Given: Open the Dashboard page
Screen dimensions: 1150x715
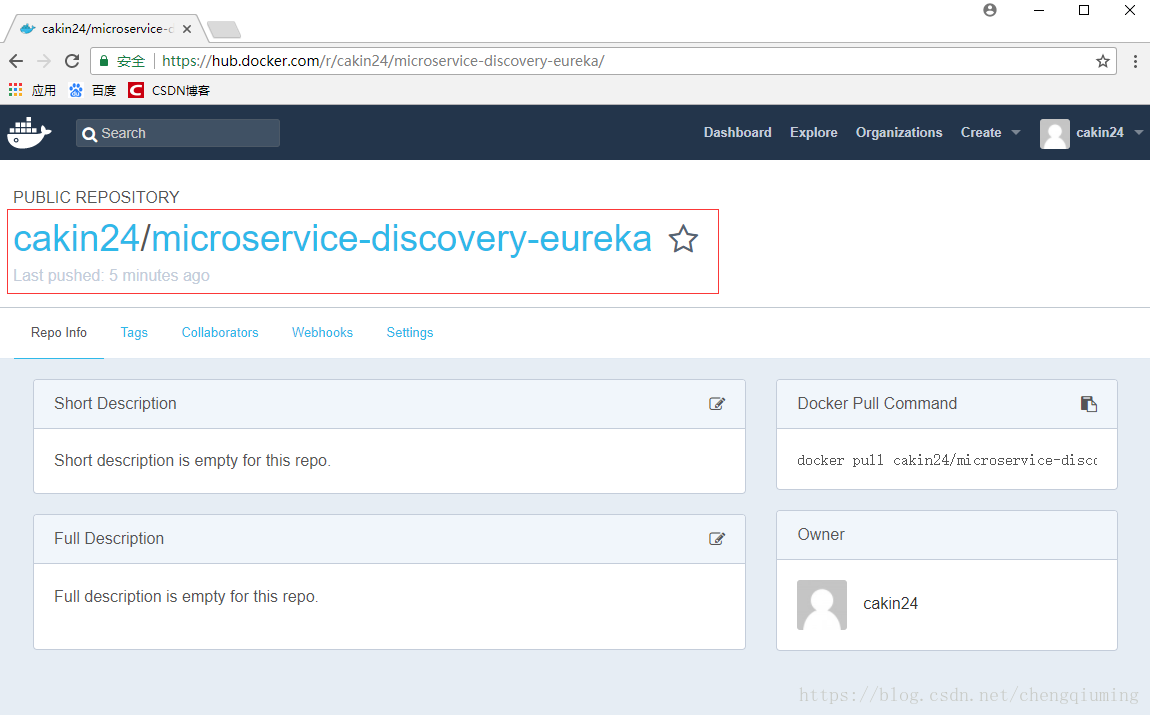Looking at the screenshot, I should pos(738,133).
